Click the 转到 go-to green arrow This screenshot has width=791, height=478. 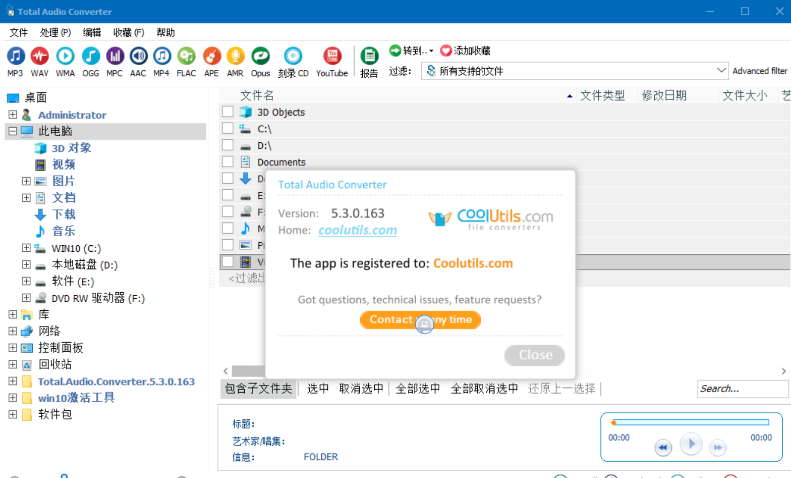(x=394, y=50)
